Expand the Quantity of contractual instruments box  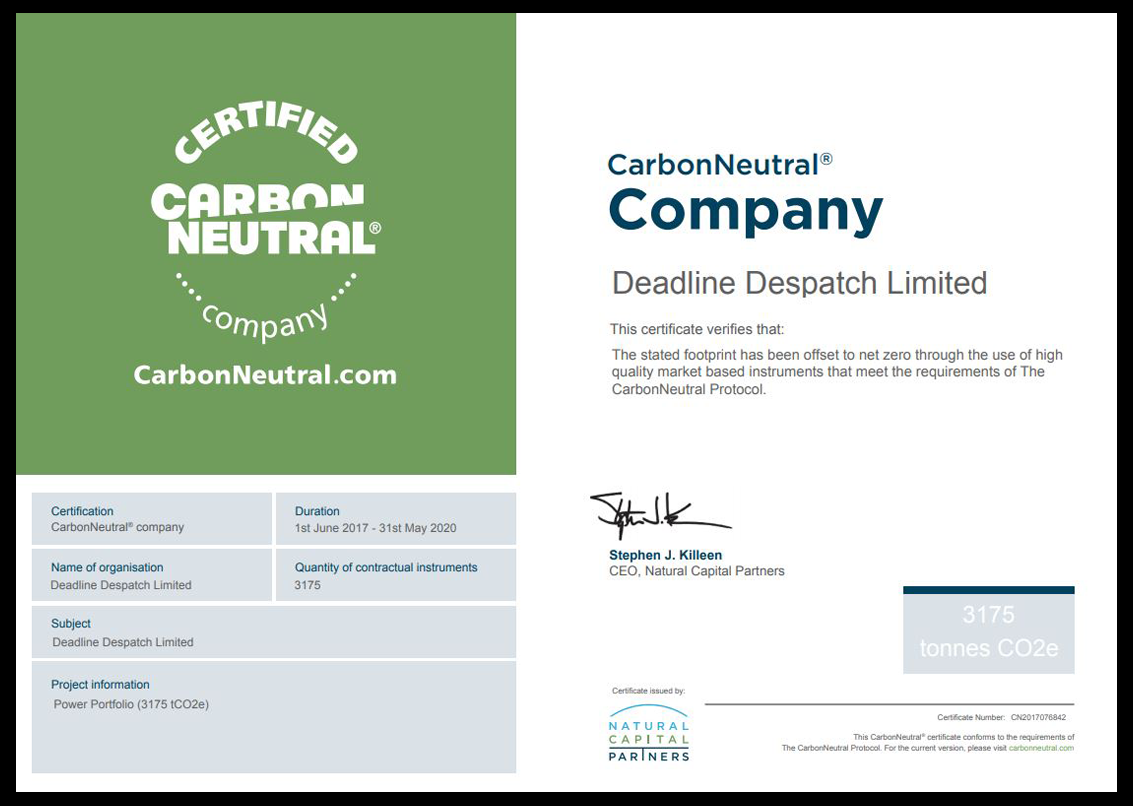coord(395,574)
